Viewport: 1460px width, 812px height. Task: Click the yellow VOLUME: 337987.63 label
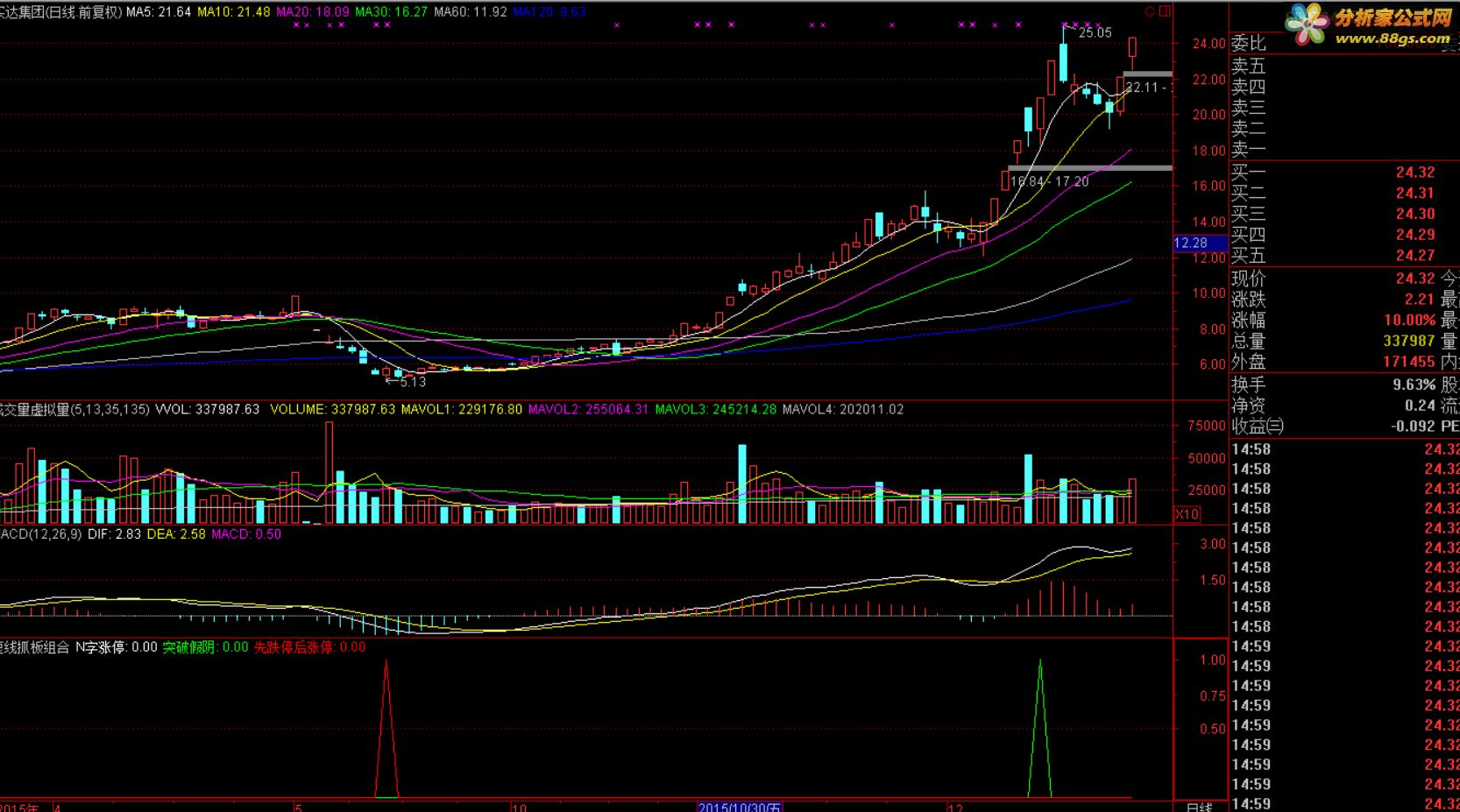333,409
